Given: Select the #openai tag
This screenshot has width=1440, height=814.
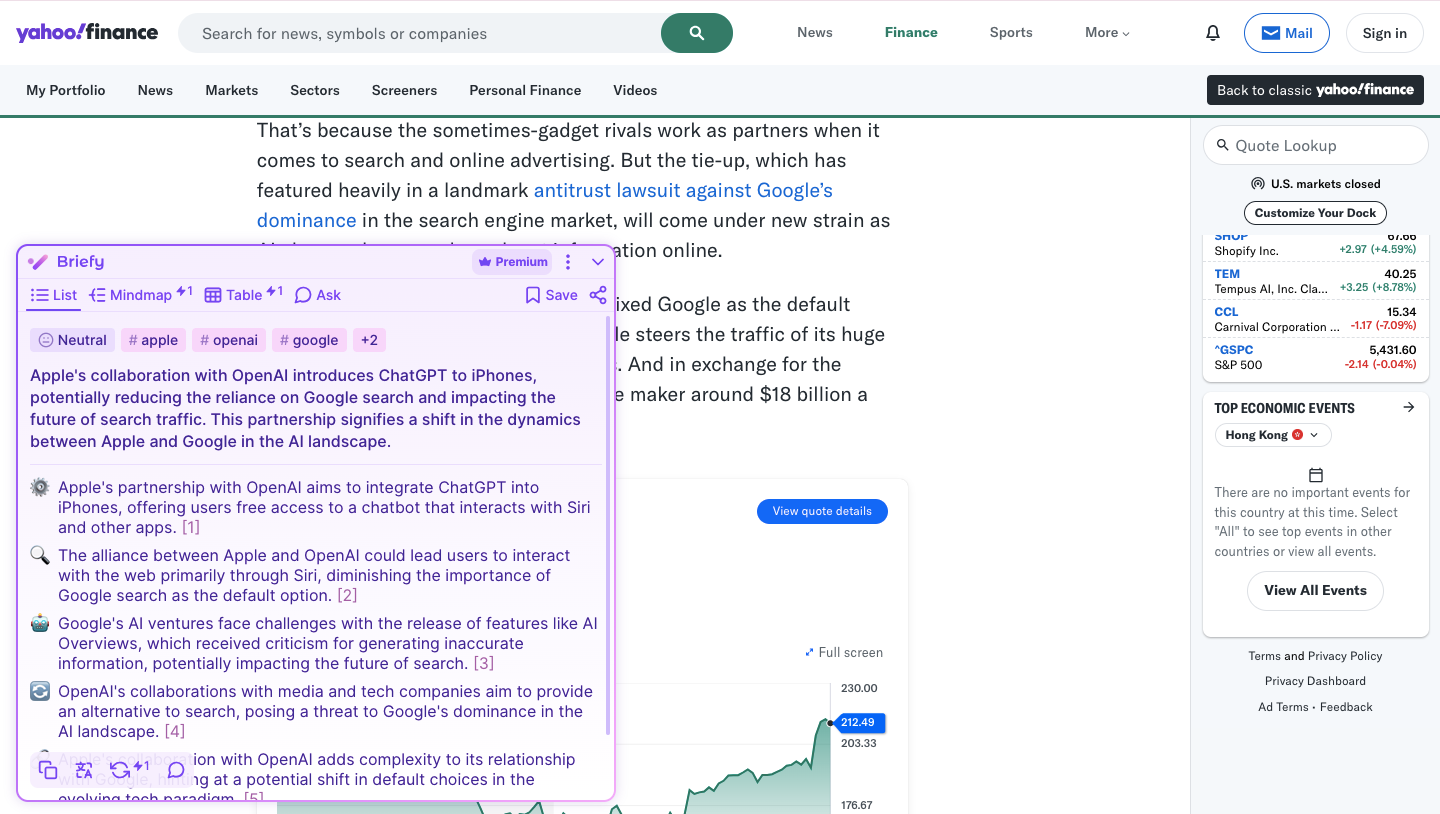Looking at the screenshot, I should tap(229, 340).
